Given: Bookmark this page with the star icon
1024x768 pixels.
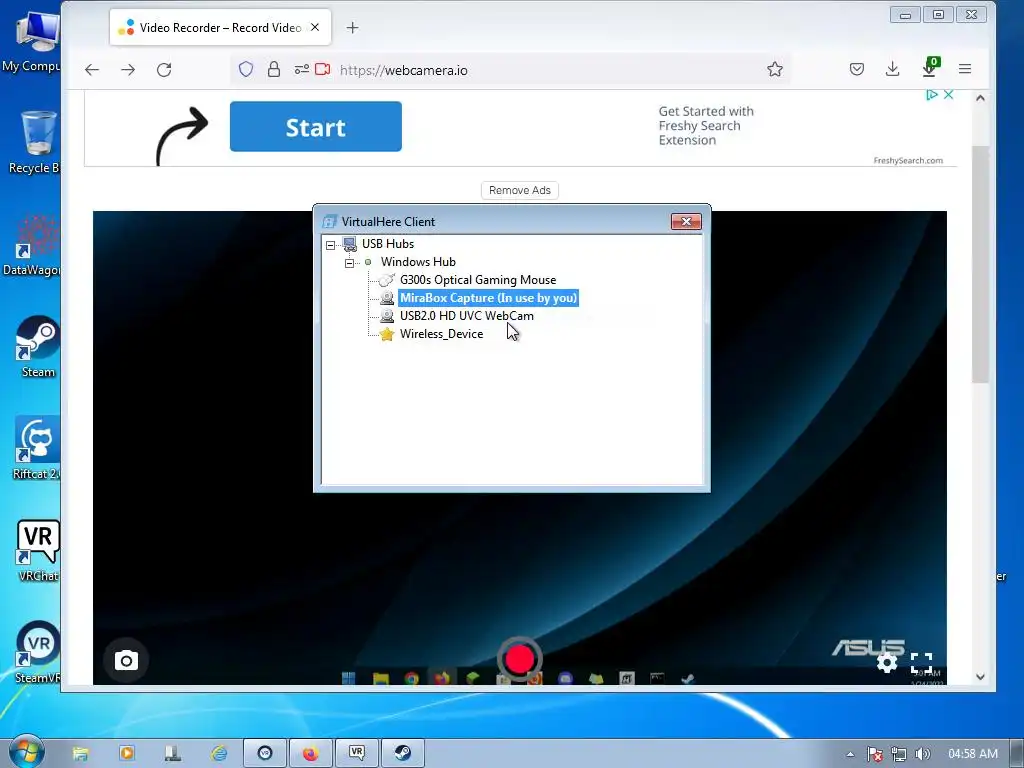Looking at the screenshot, I should [x=775, y=69].
